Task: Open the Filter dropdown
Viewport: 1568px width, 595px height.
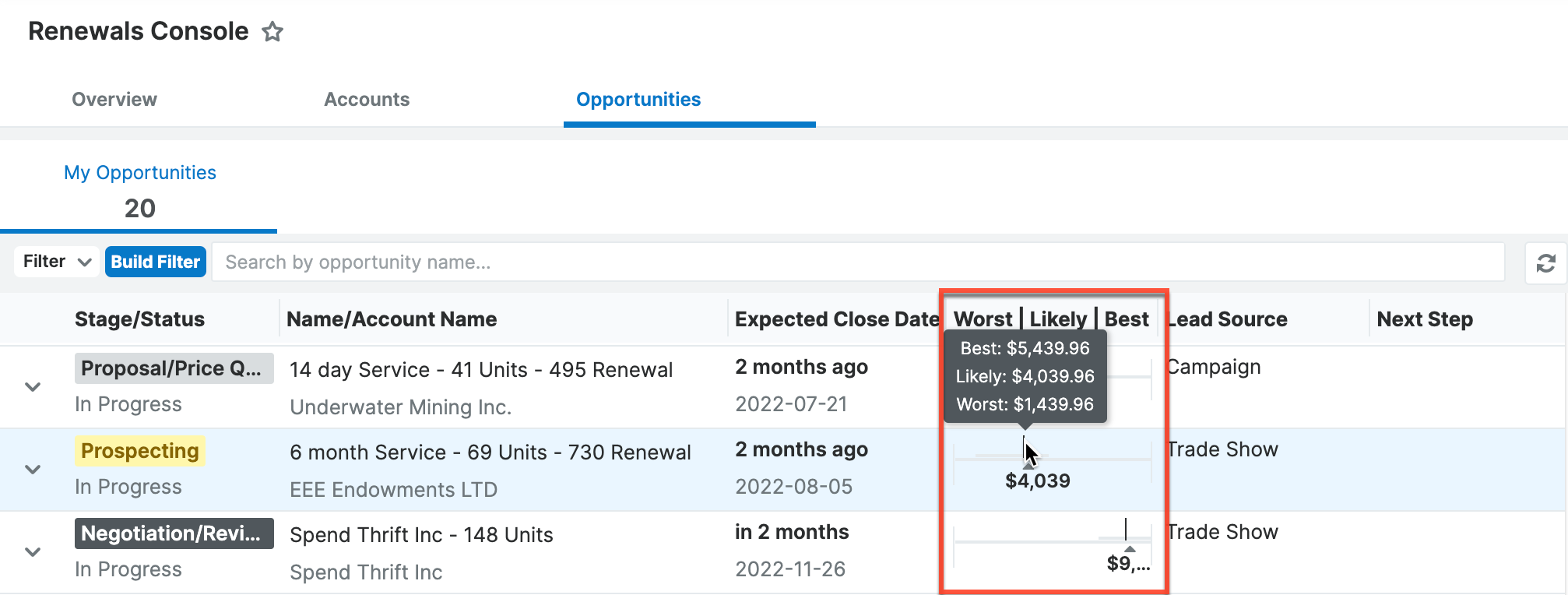Action: tap(57, 262)
